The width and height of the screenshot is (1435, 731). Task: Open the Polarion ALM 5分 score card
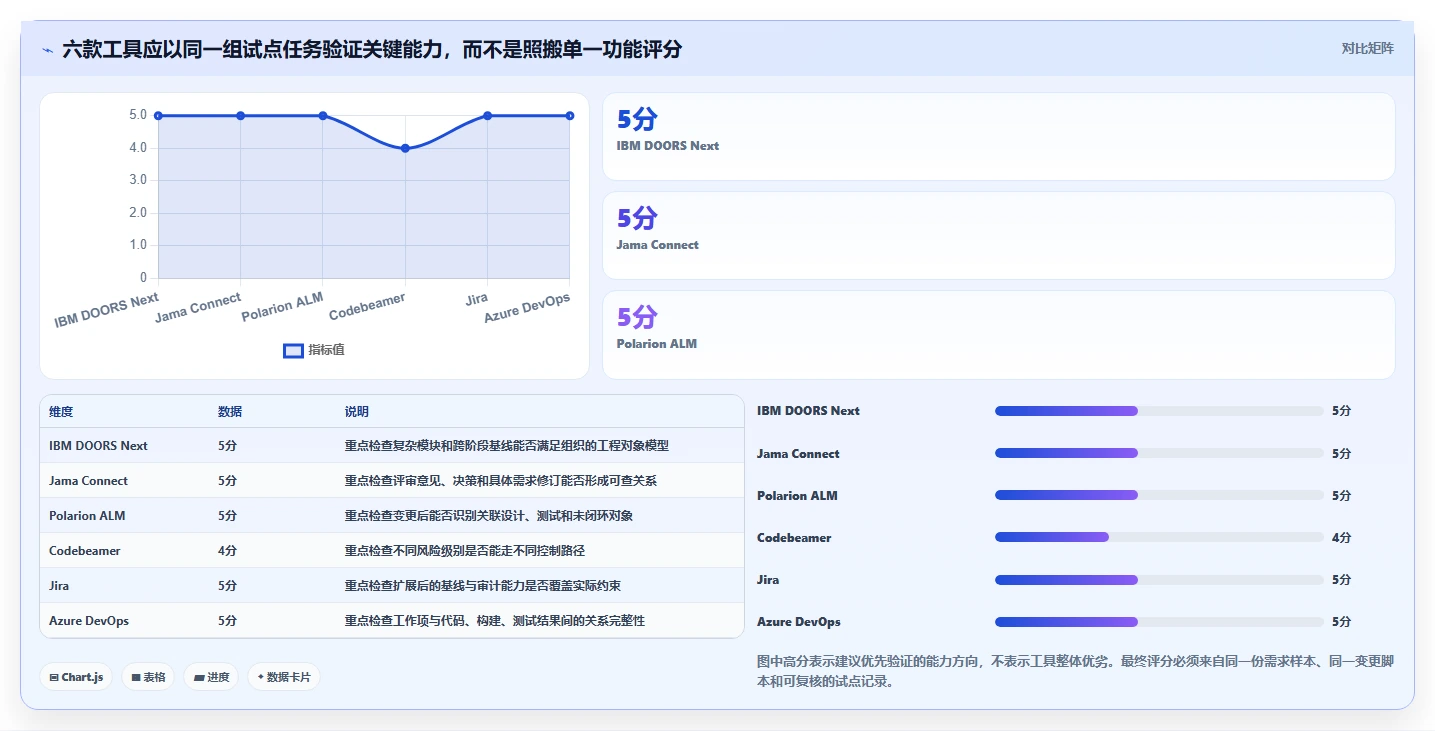click(x=998, y=335)
